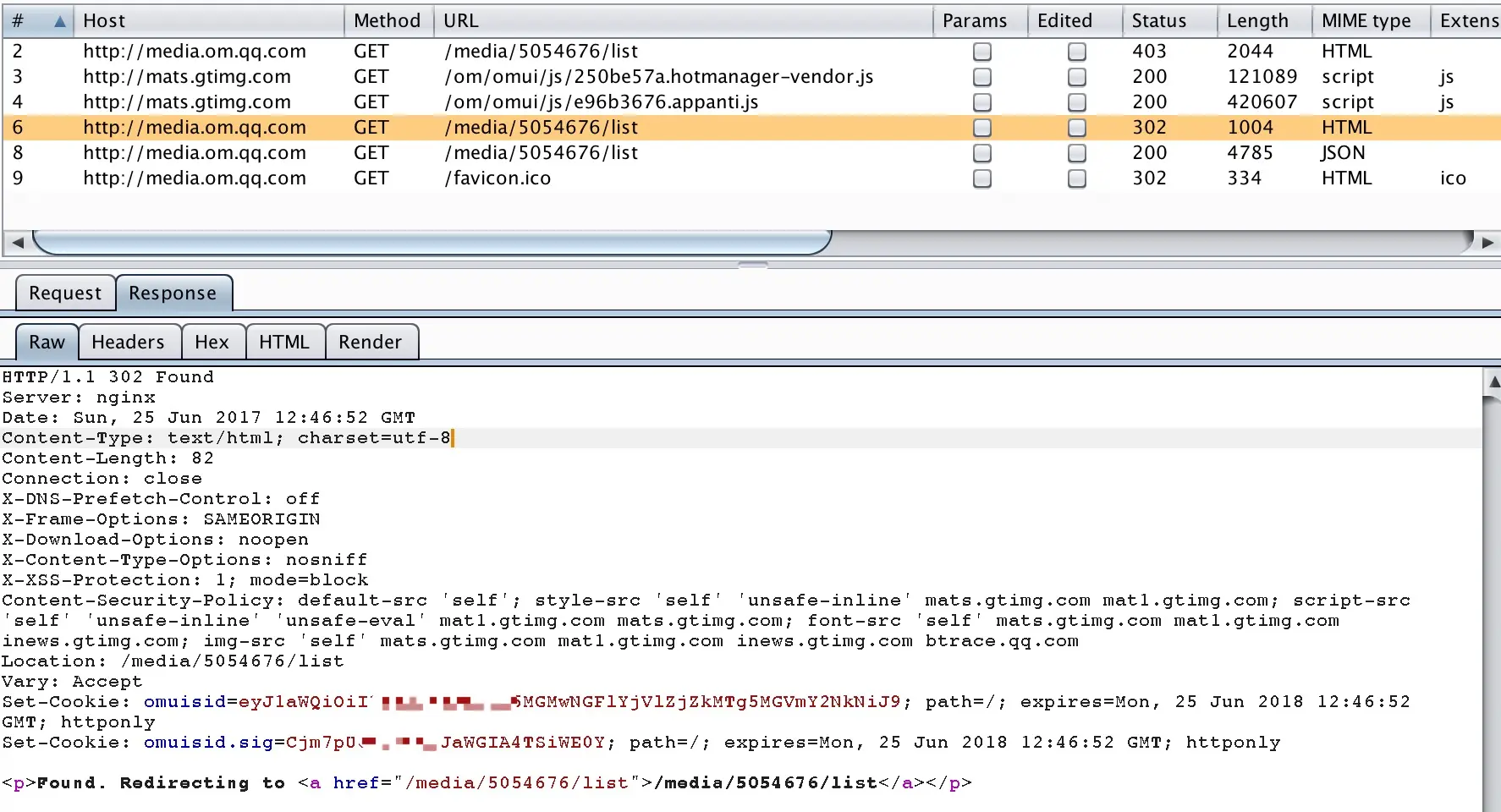Open the Headers view tab
The width and height of the screenshot is (1501, 812).
coord(129,343)
